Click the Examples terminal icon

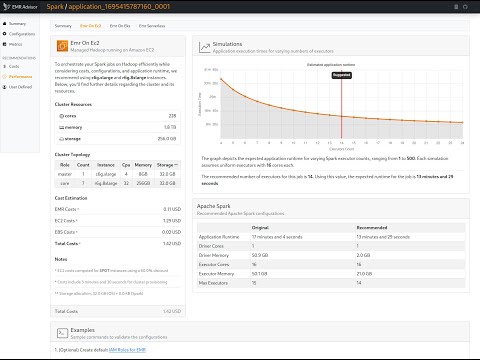click(x=62, y=333)
